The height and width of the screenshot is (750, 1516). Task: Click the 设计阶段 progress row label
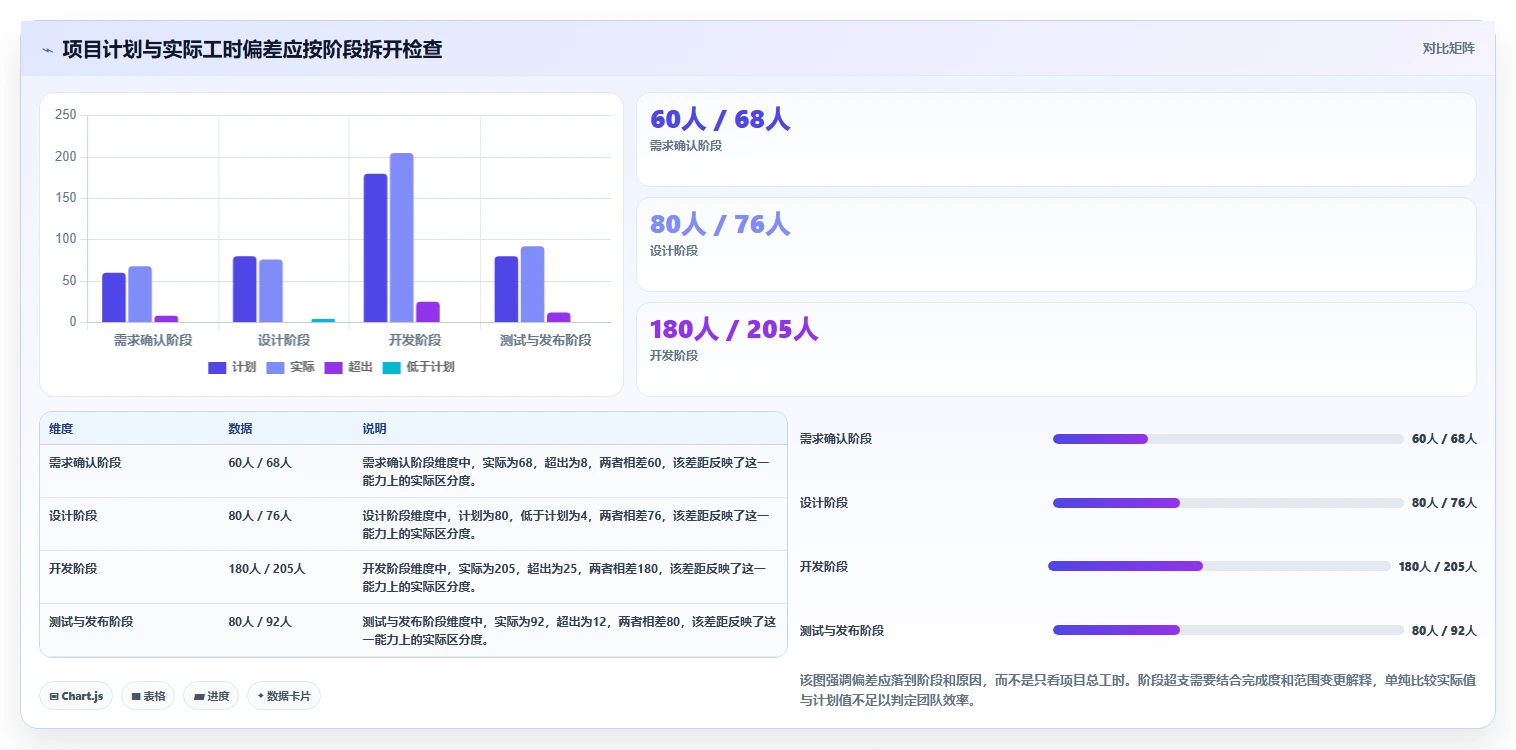824,503
